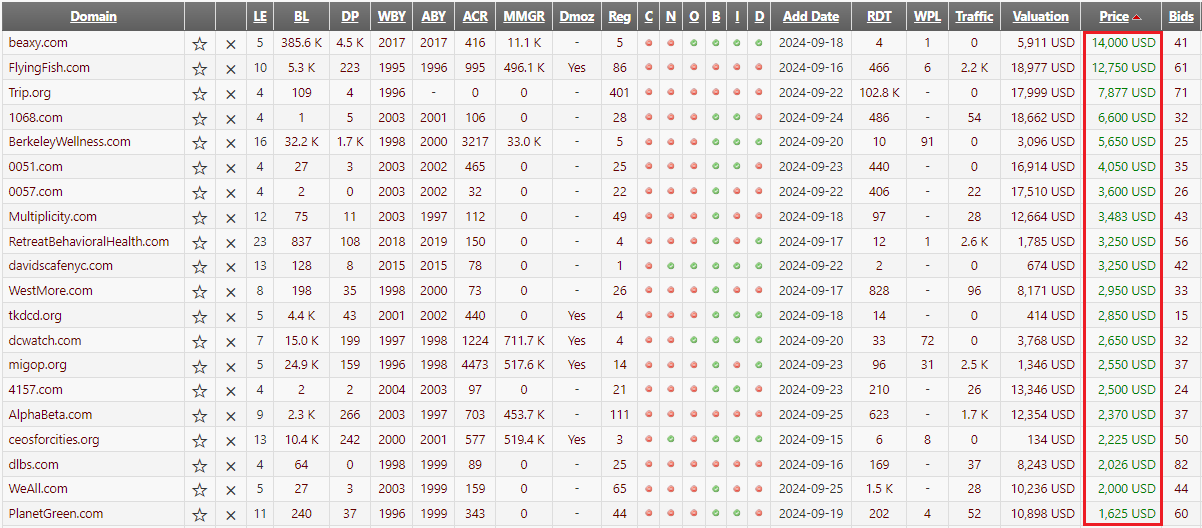Sort table by Valuation column
The image size is (1202, 528).
coord(1040,16)
